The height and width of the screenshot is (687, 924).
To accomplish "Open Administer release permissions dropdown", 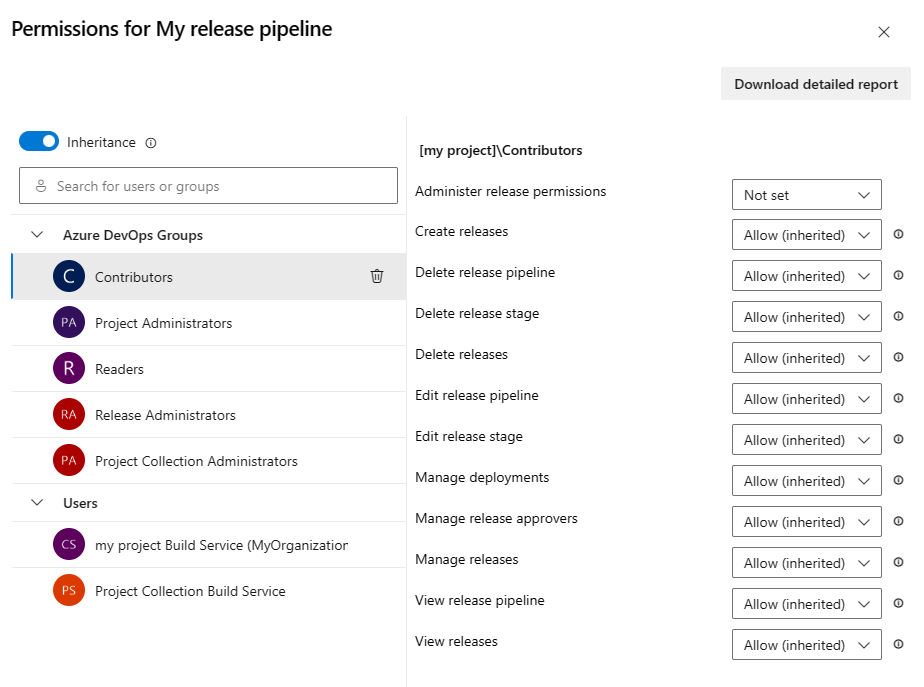I will coord(806,195).
